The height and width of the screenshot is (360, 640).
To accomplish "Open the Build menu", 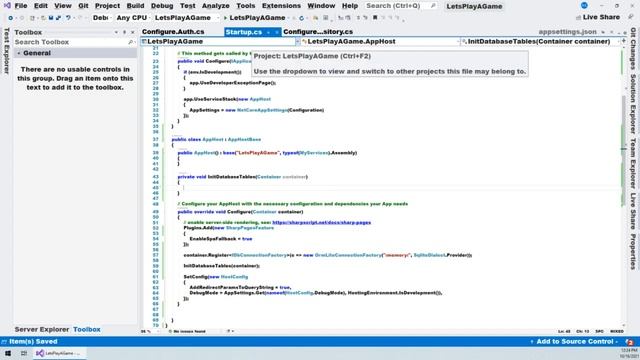I will click(x=135, y=6).
